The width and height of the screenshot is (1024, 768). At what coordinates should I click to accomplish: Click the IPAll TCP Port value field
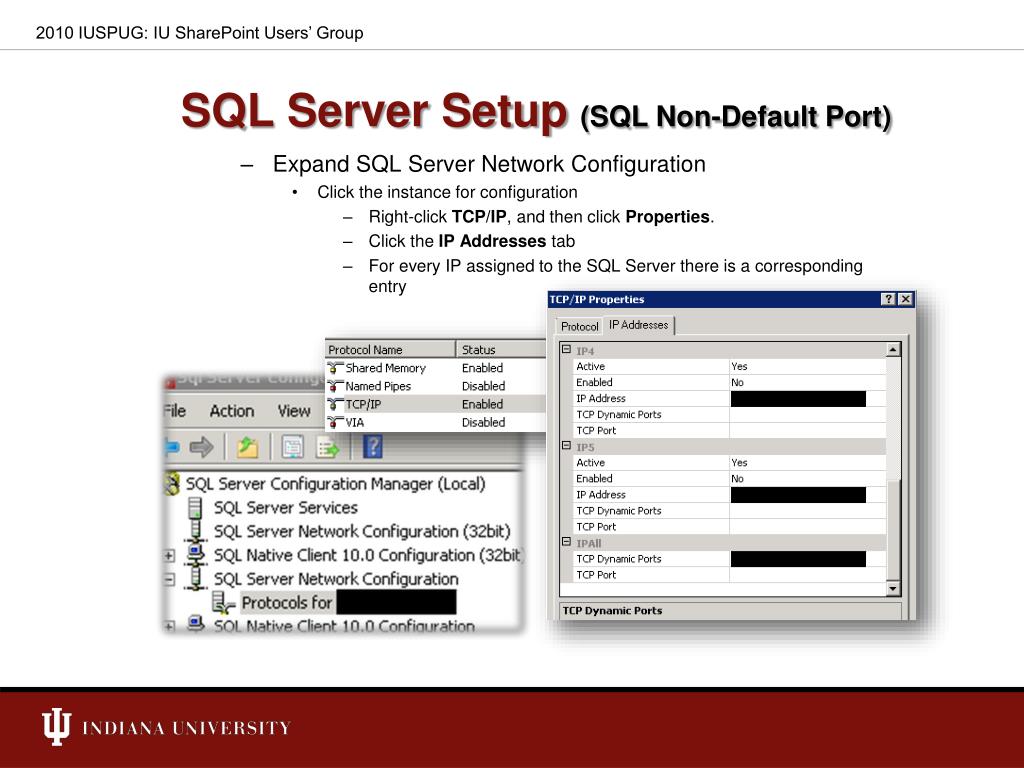point(807,575)
